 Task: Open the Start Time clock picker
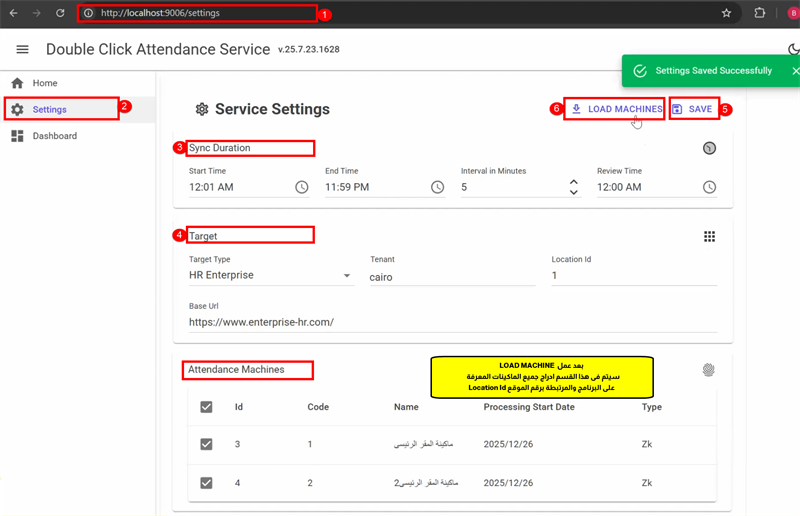click(302, 187)
